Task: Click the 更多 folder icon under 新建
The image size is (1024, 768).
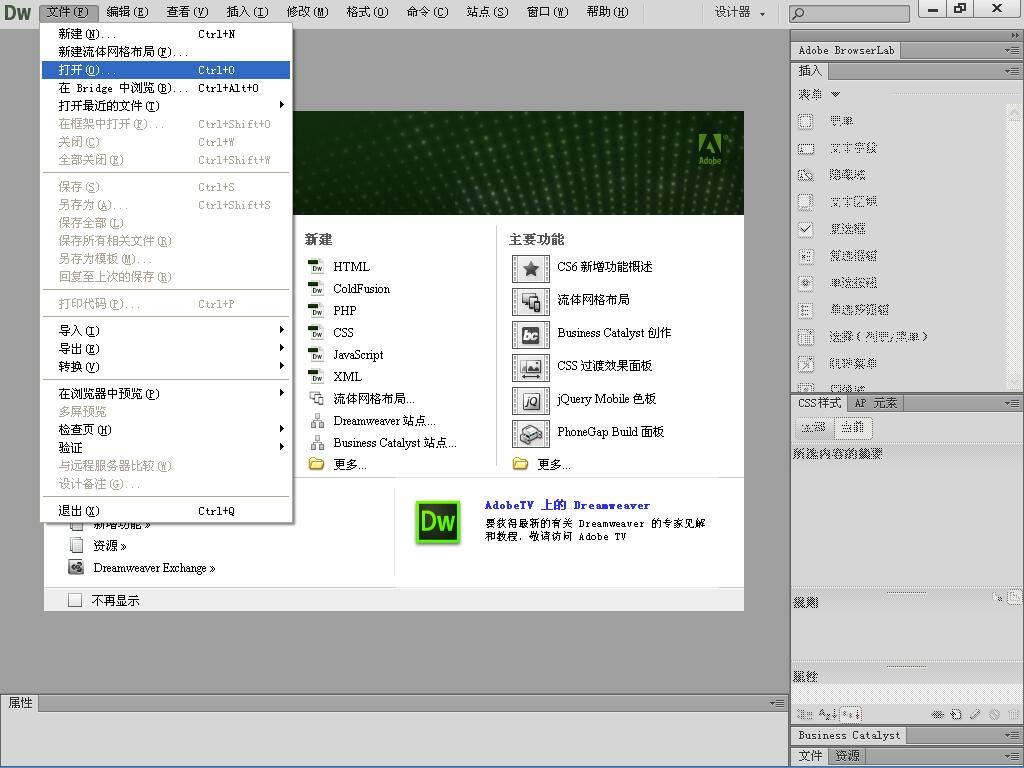Action: 317,464
